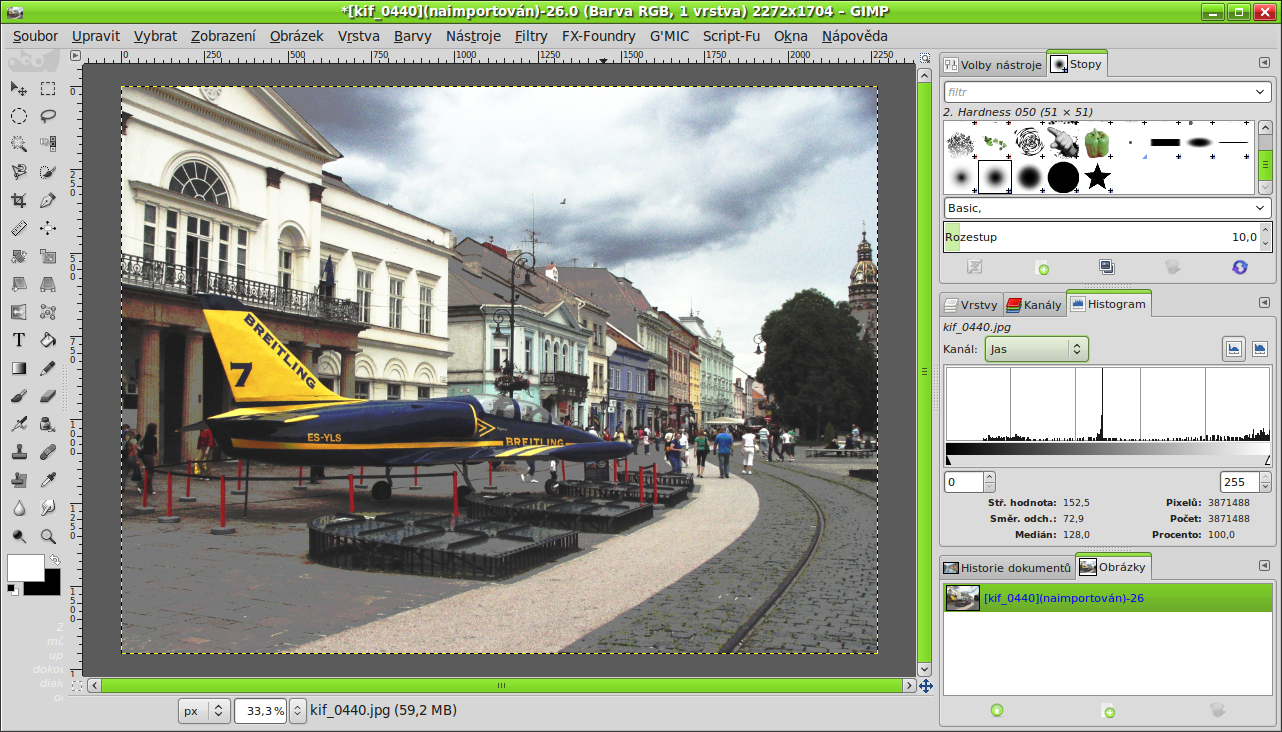Select the Ellipse Select tool
Viewport: 1282px width, 732px height.
pyautogui.click(x=19, y=116)
